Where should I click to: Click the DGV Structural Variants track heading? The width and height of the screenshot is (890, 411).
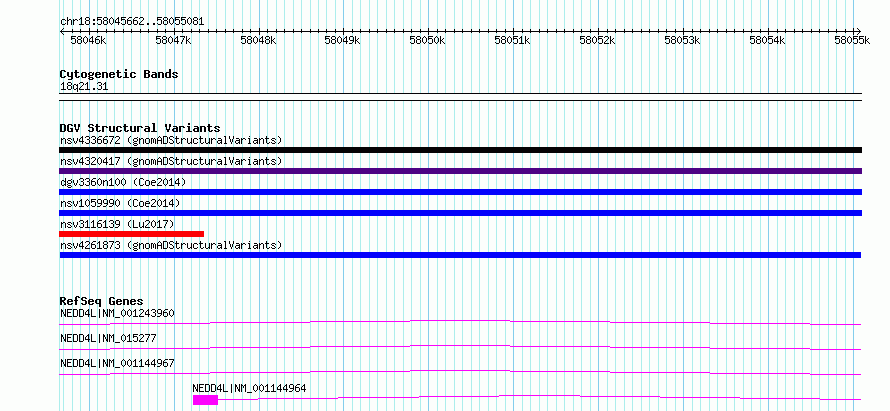pos(140,128)
